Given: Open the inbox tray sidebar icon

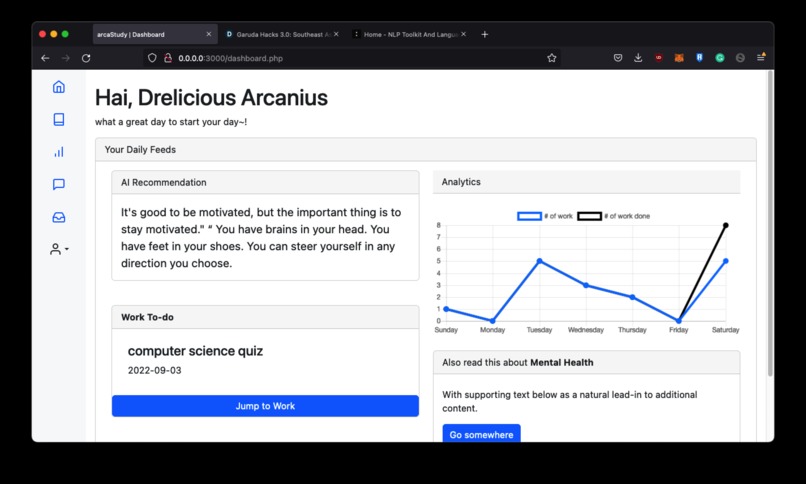Looking at the screenshot, I should (59, 217).
